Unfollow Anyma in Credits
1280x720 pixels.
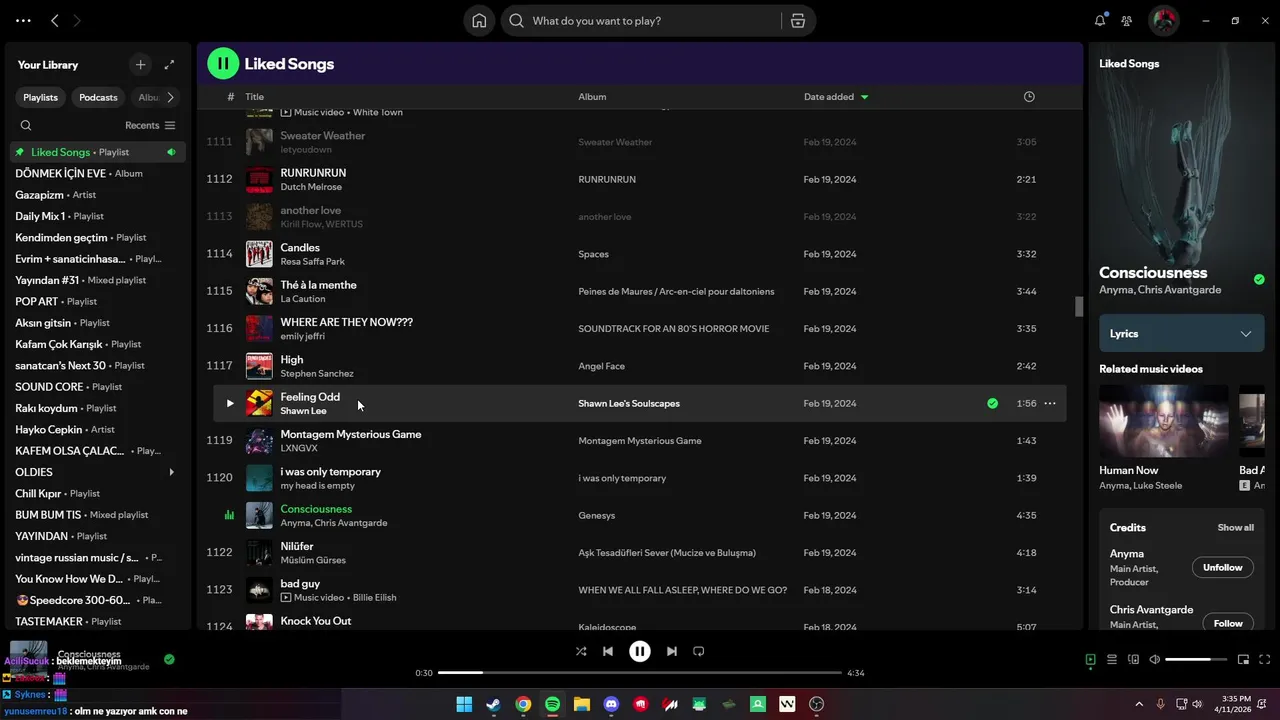tap(1222, 568)
